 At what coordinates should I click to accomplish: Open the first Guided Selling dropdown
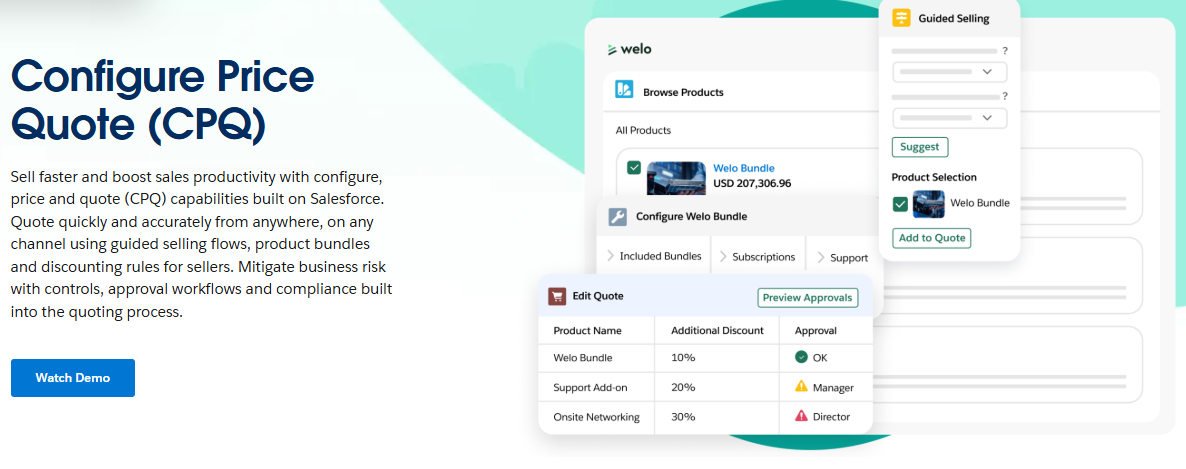[x=950, y=72]
